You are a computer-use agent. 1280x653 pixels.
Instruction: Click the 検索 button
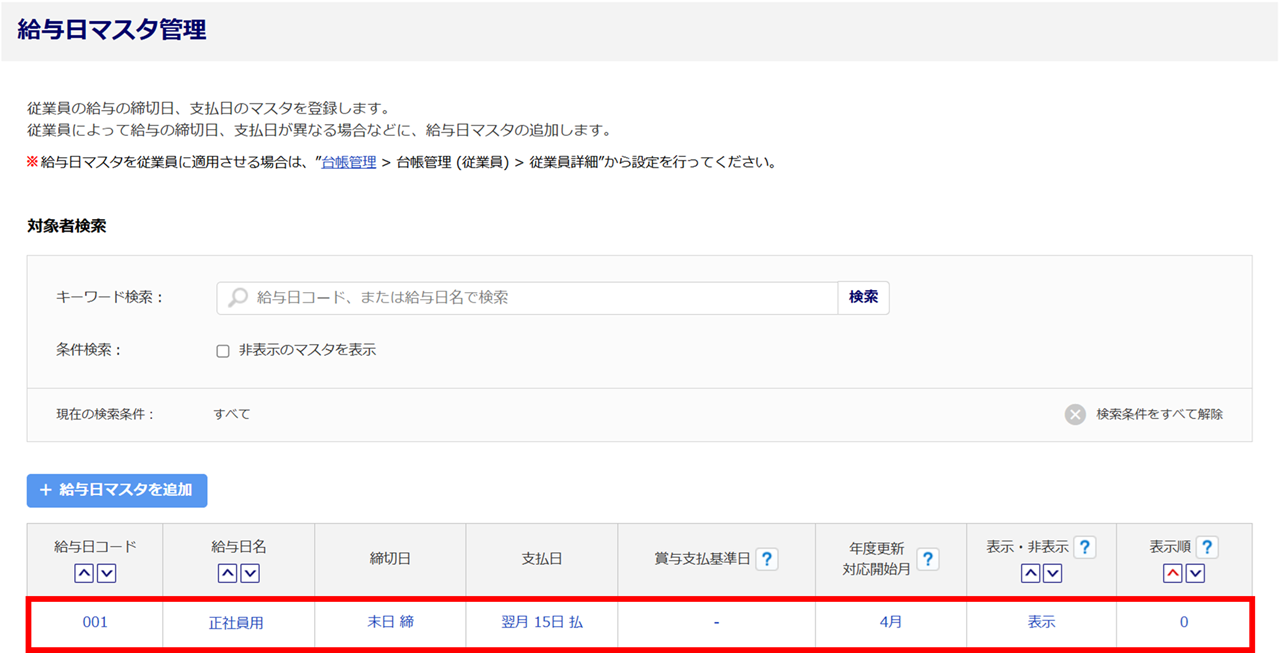click(863, 297)
